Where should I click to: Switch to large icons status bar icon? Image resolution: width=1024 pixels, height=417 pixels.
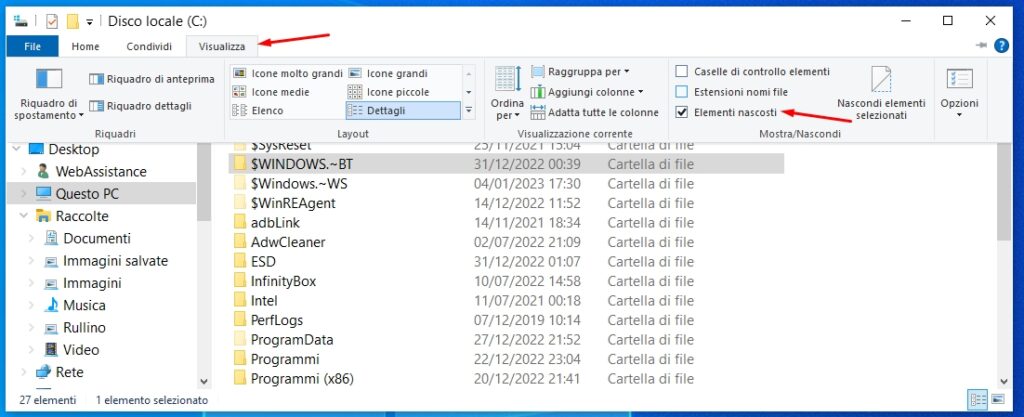coord(997,399)
